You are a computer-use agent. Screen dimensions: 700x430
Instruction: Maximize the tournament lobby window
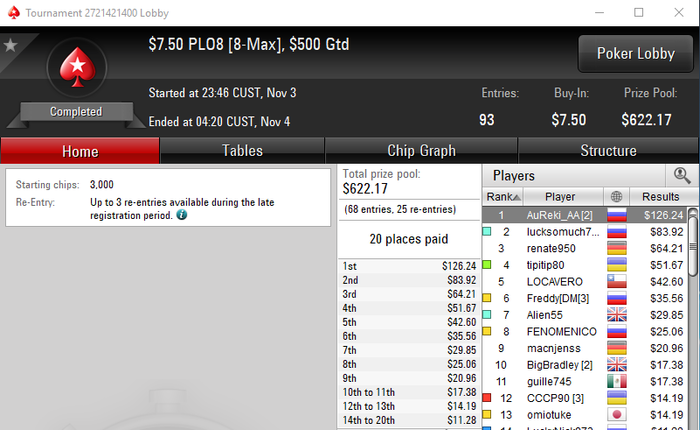[x=639, y=13]
